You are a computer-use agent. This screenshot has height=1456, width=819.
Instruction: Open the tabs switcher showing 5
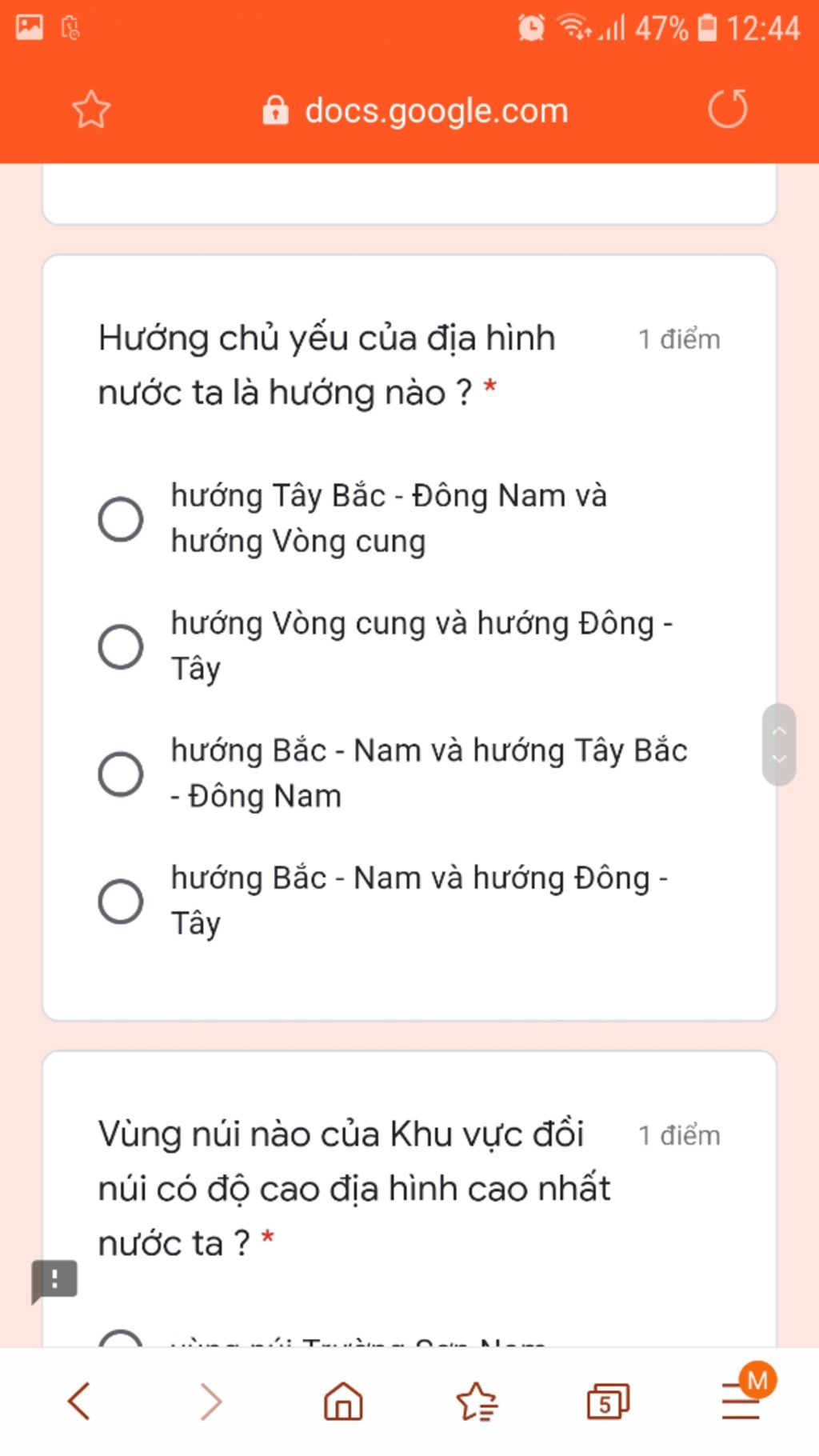(608, 1401)
